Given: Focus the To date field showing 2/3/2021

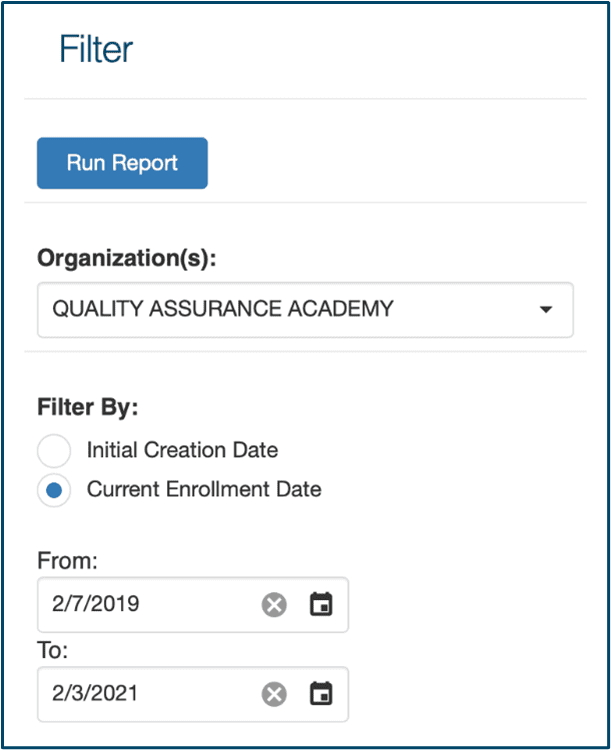Looking at the screenshot, I should (x=193, y=694).
